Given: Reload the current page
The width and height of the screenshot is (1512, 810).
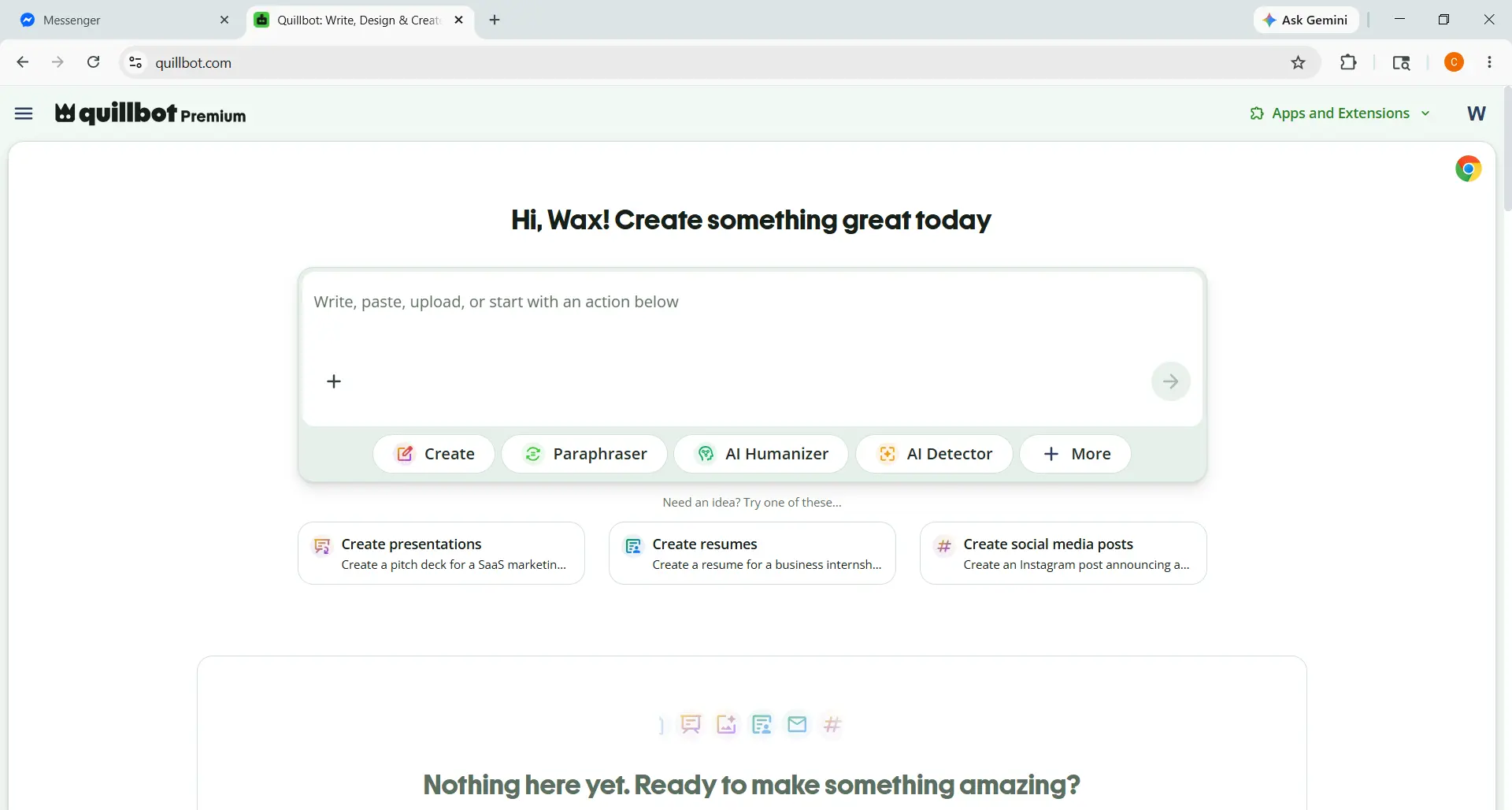Looking at the screenshot, I should (93, 62).
